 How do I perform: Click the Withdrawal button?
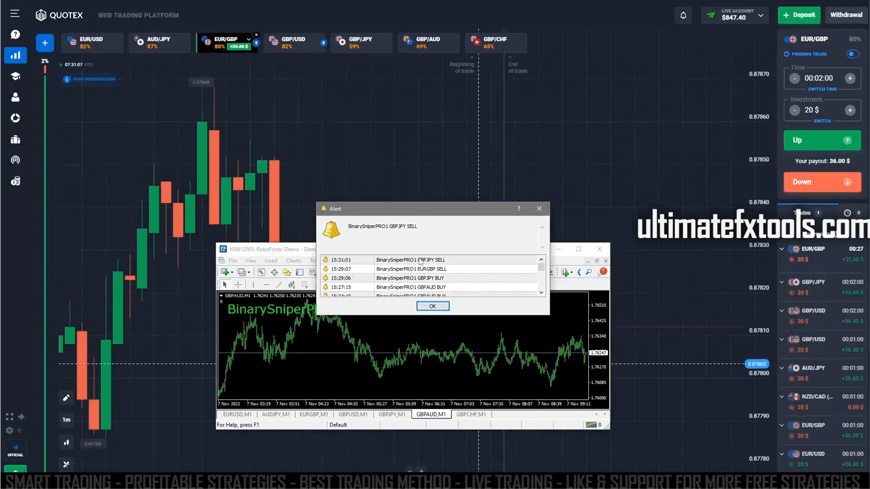[846, 15]
